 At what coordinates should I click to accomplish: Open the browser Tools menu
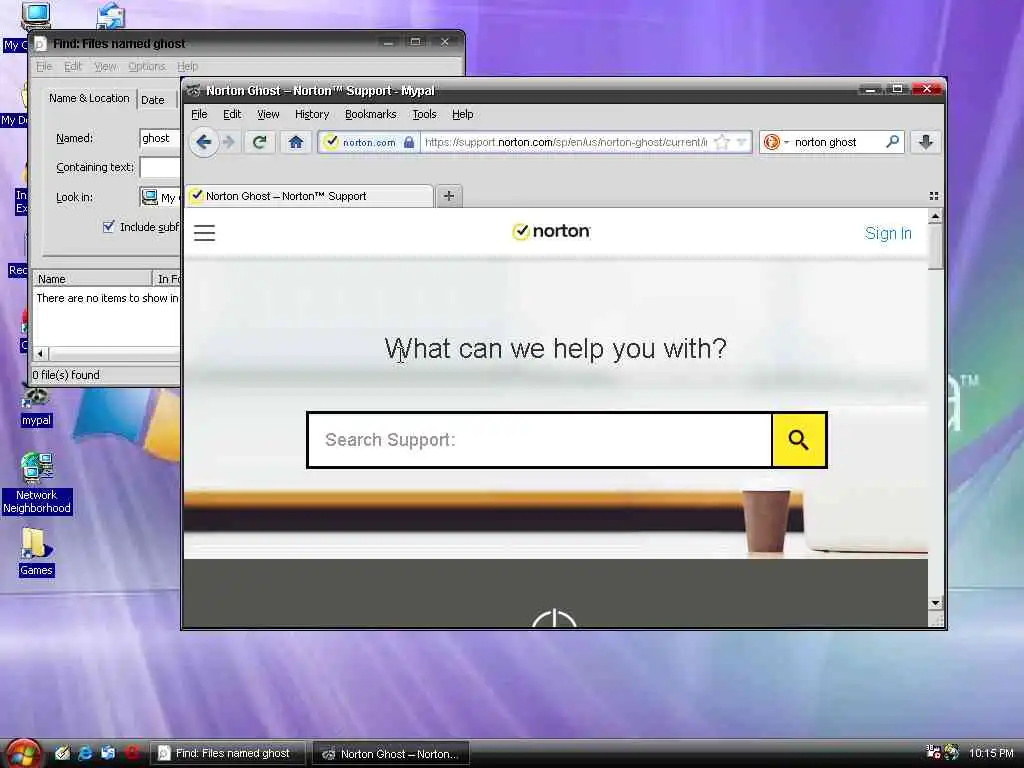click(424, 114)
